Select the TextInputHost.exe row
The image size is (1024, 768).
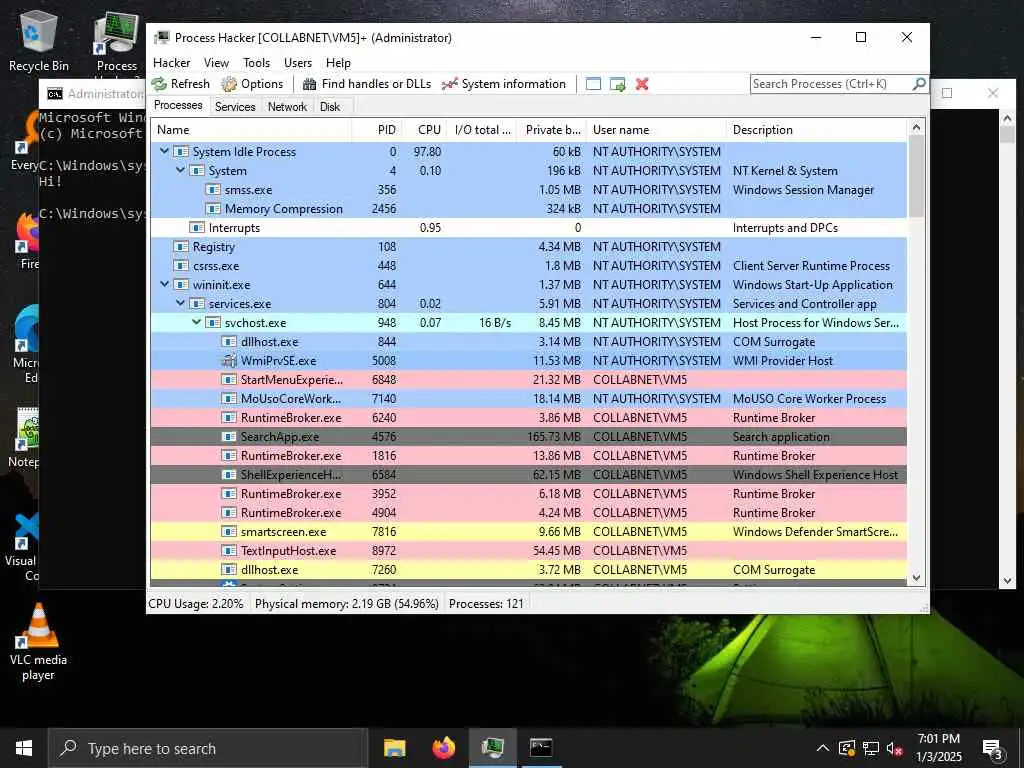(x=529, y=551)
